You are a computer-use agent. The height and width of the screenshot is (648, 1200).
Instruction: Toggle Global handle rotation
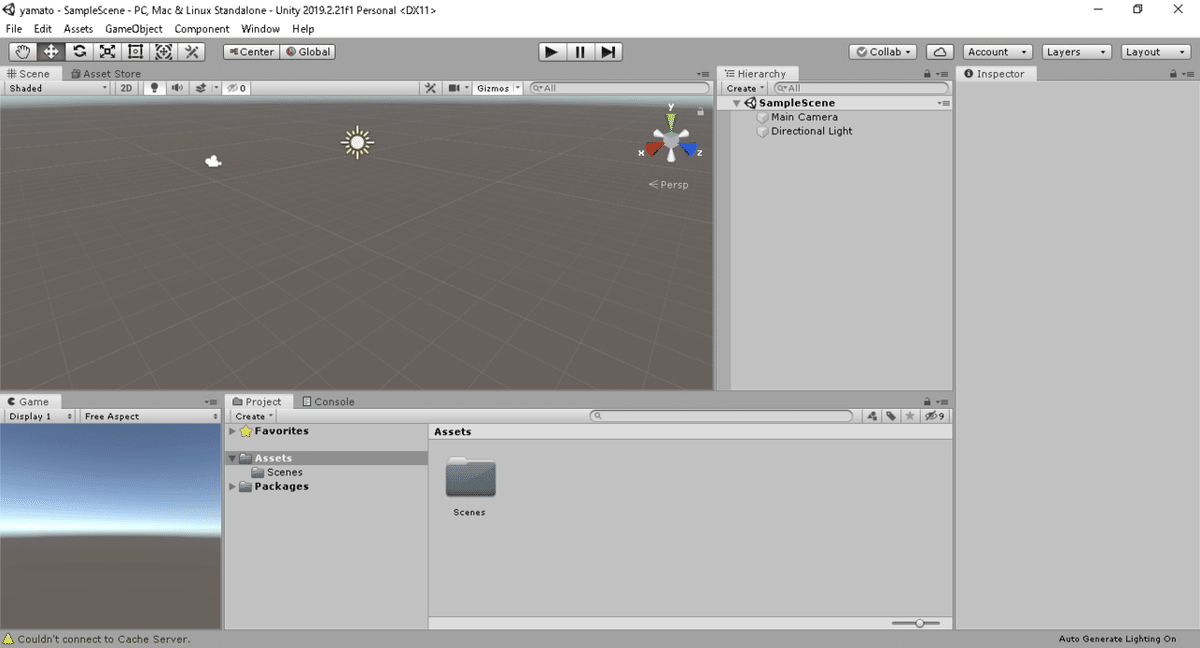[307, 52]
